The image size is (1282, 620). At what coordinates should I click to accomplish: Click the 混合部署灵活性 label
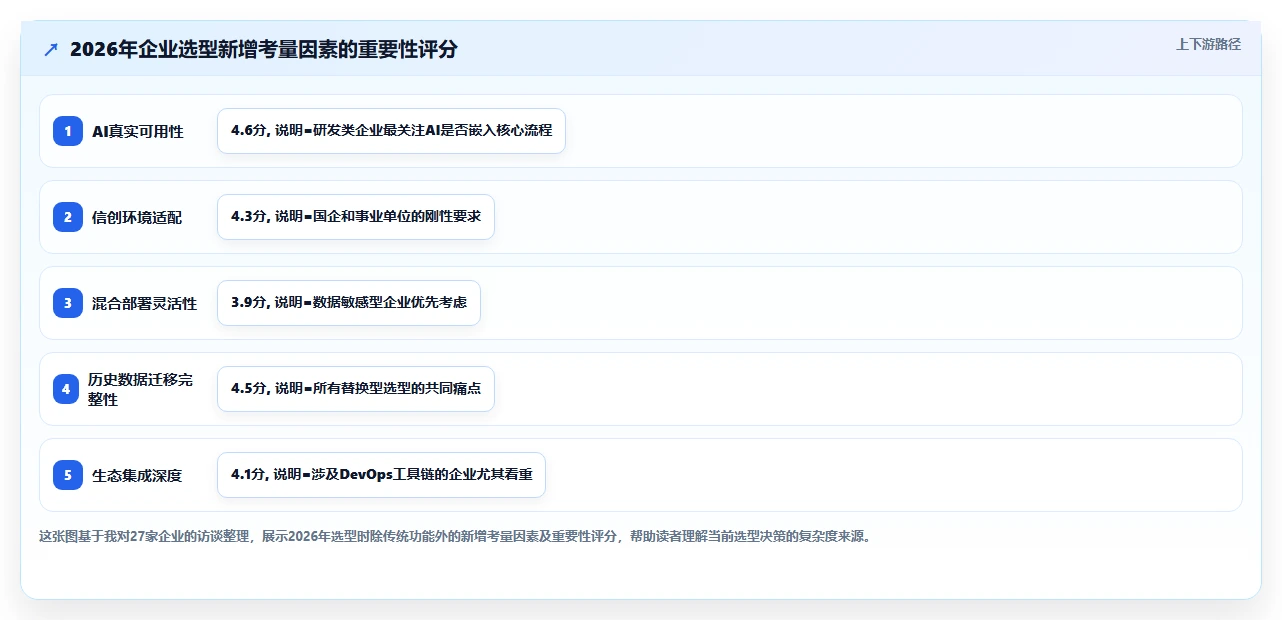click(x=145, y=303)
